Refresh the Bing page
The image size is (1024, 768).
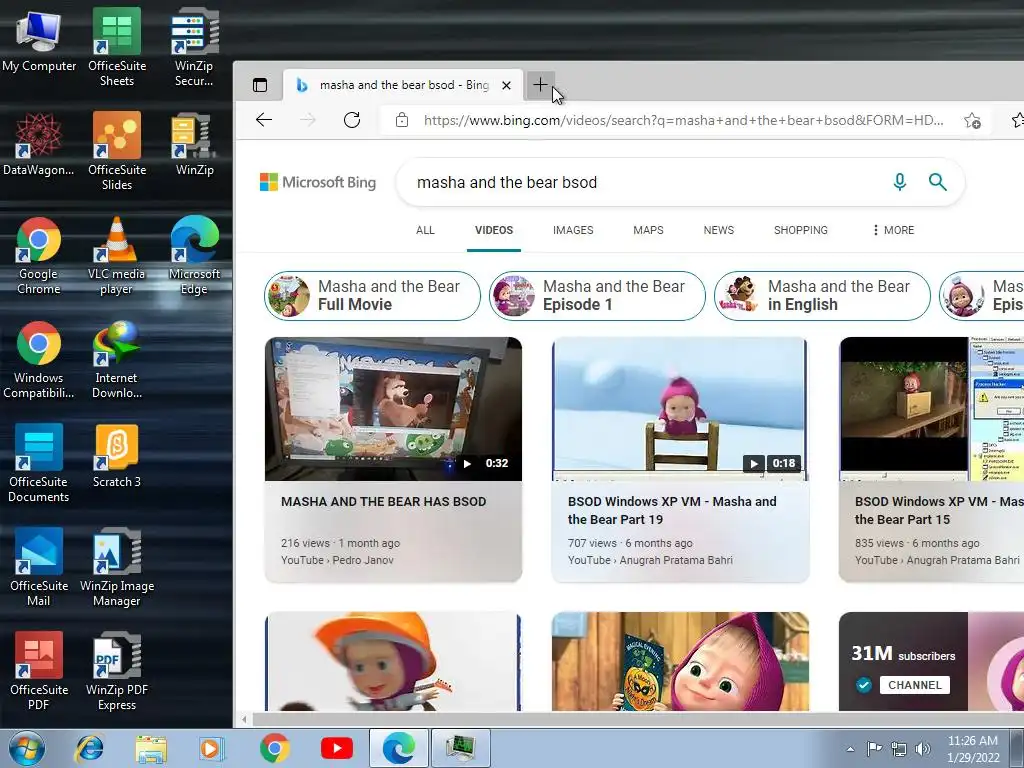point(352,120)
